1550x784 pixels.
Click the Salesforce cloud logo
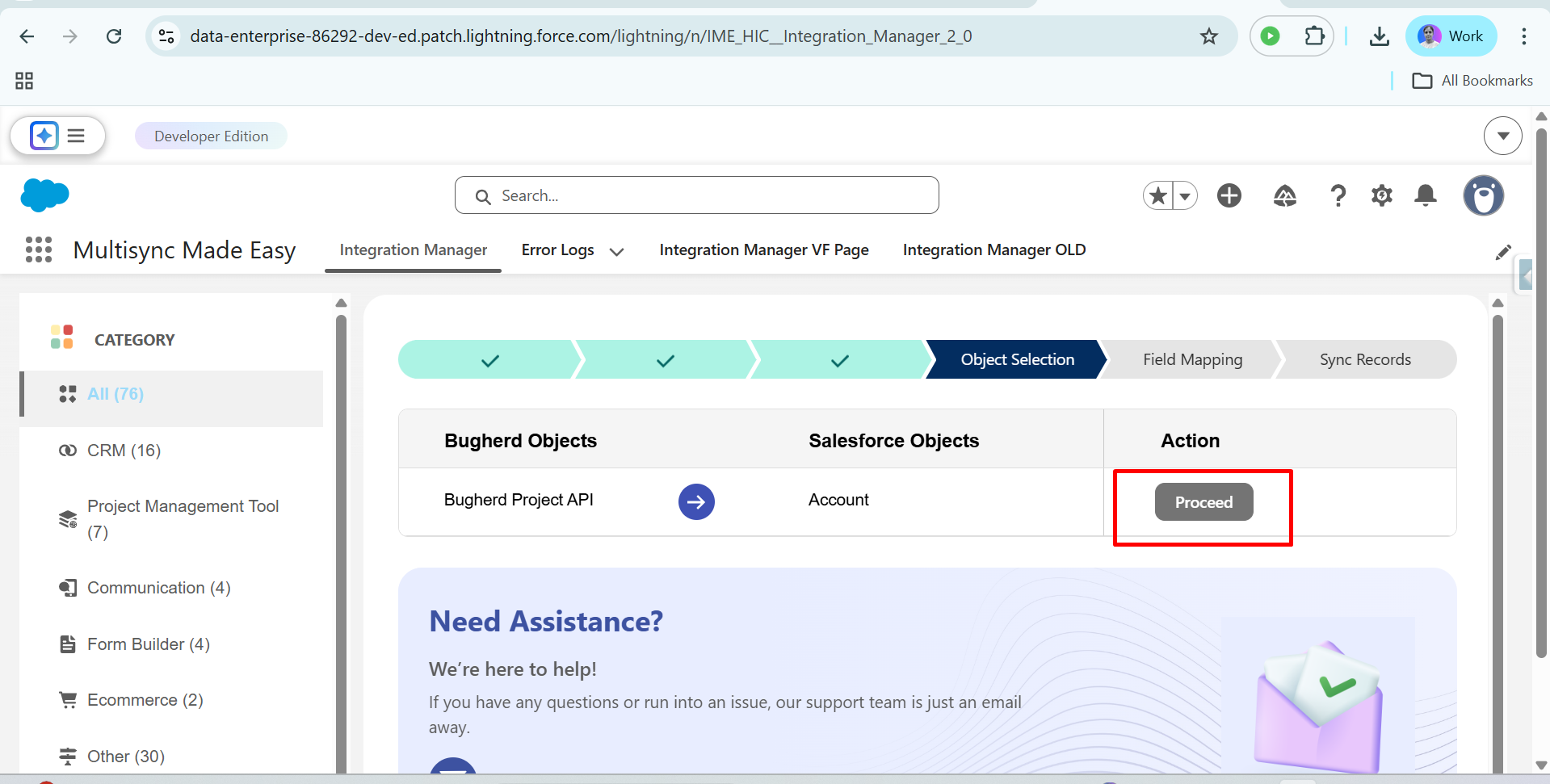pos(44,195)
